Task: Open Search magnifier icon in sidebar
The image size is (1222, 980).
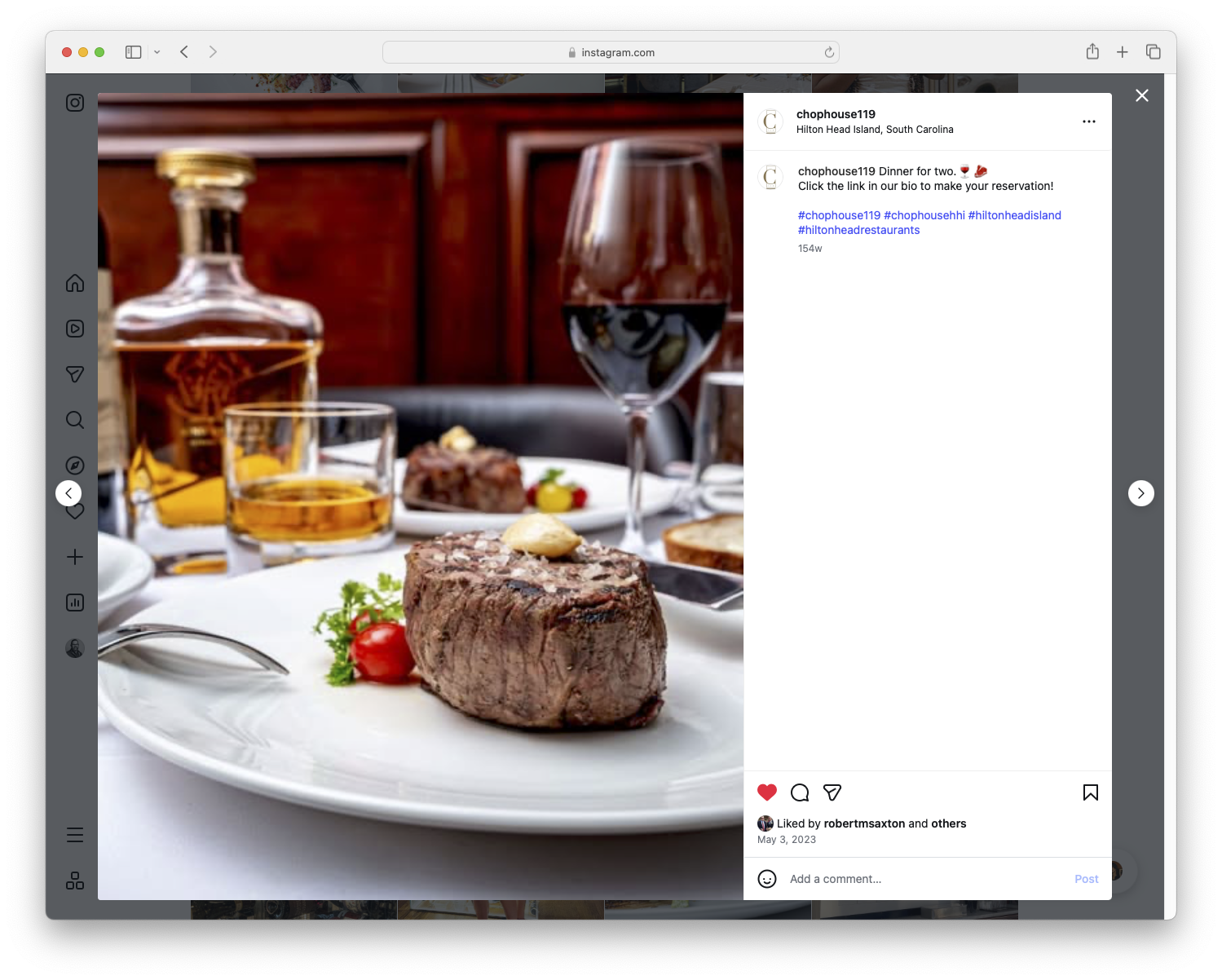Action: (x=75, y=420)
